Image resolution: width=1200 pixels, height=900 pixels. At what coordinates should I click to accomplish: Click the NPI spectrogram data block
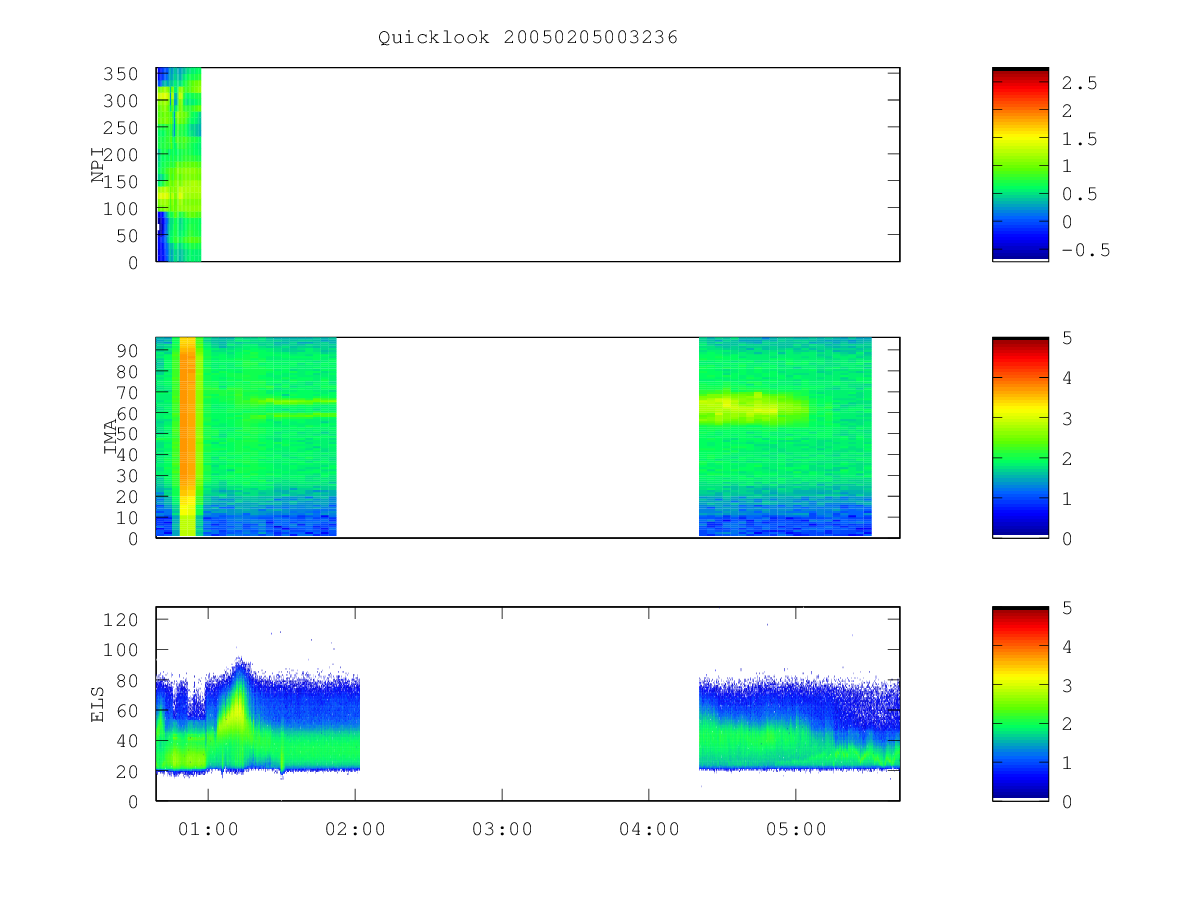[x=179, y=165]
